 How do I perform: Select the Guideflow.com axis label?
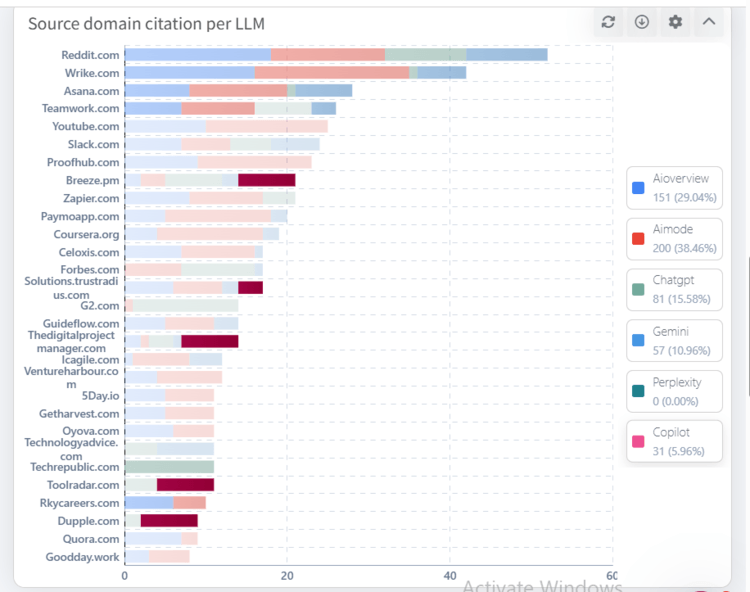tap(81, 324)
